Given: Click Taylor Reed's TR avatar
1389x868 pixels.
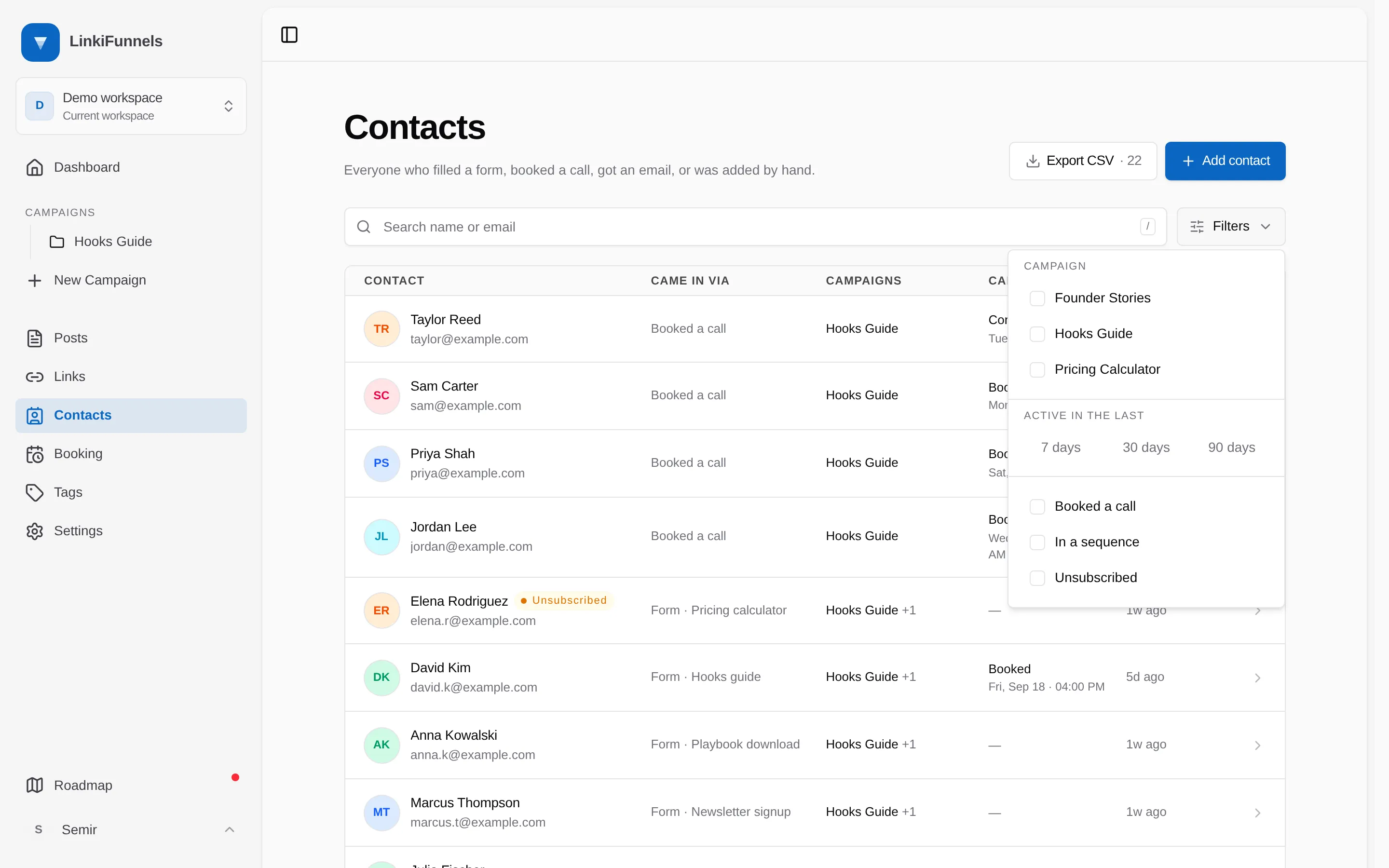Looking at the screenshot, I should 381,329.
